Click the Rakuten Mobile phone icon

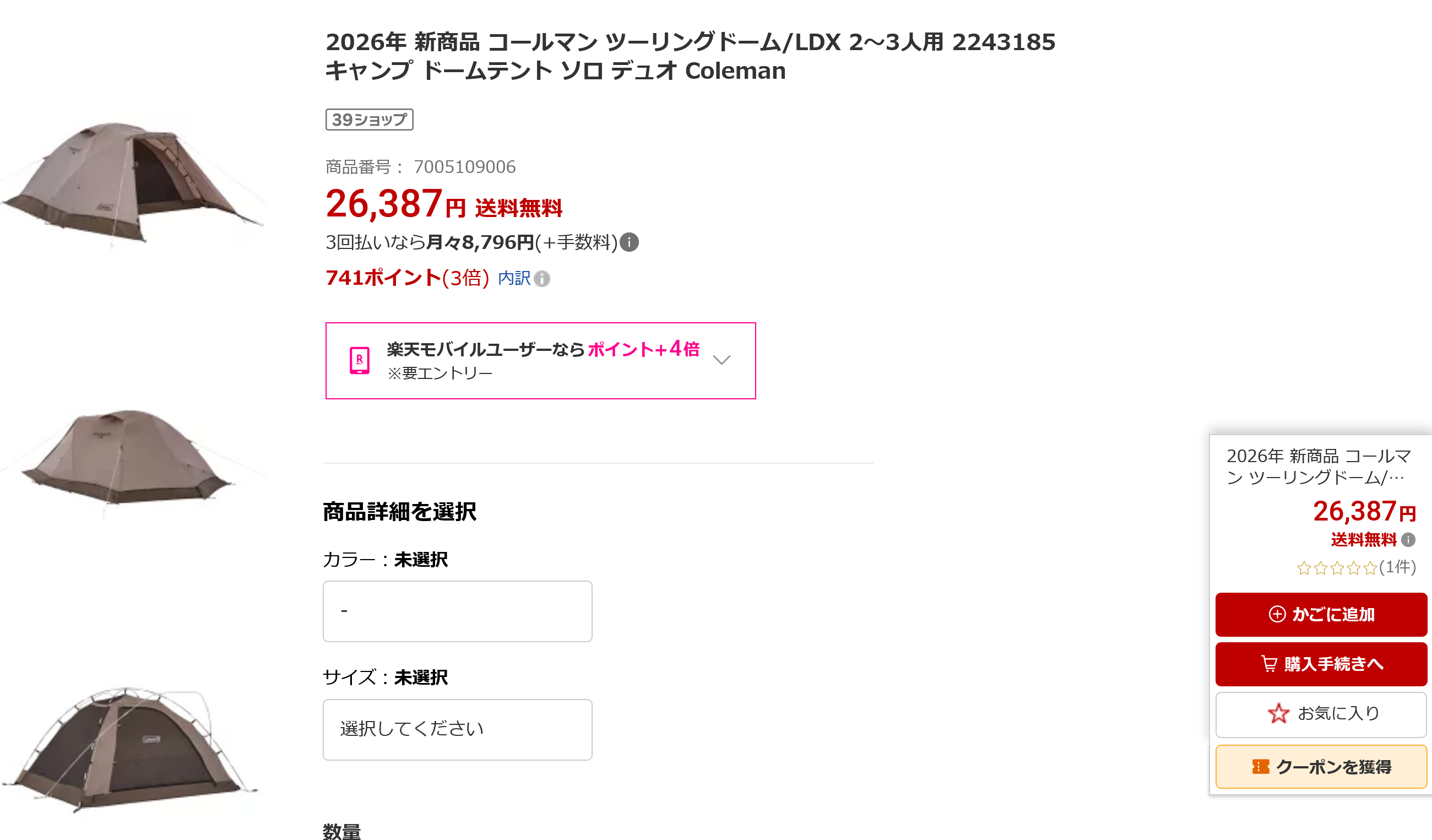point(359,360)
